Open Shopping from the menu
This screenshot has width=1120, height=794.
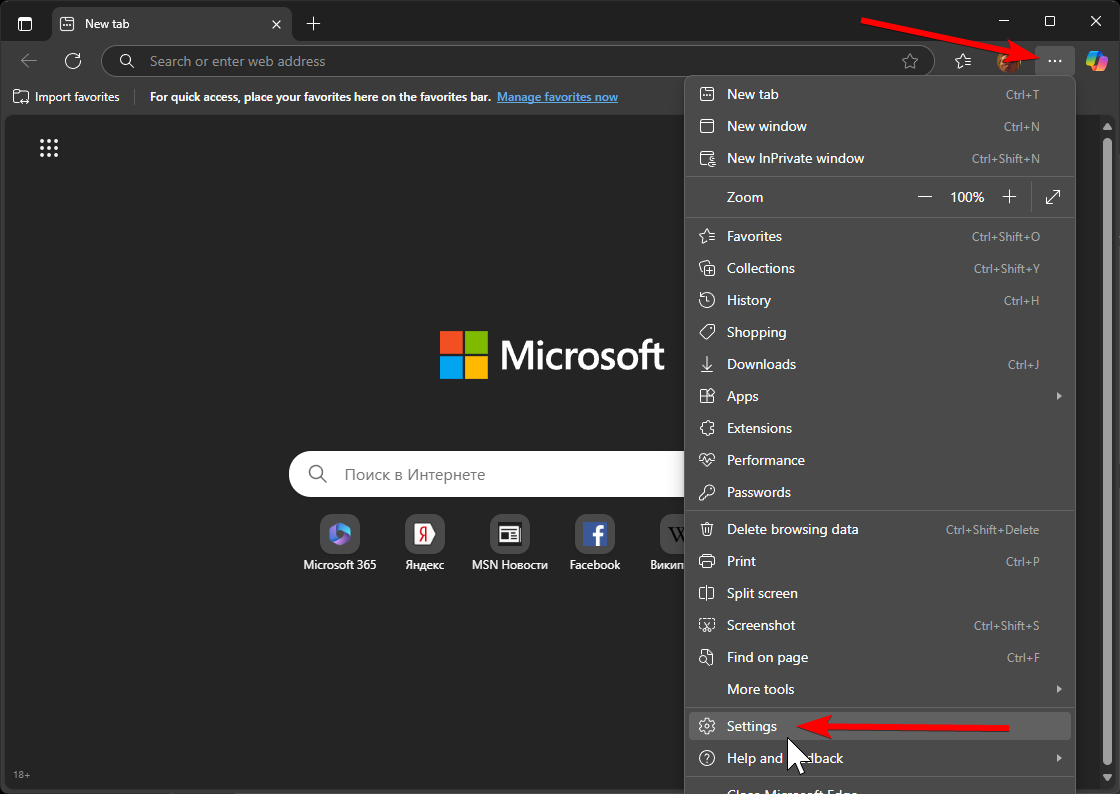(880, 332)
